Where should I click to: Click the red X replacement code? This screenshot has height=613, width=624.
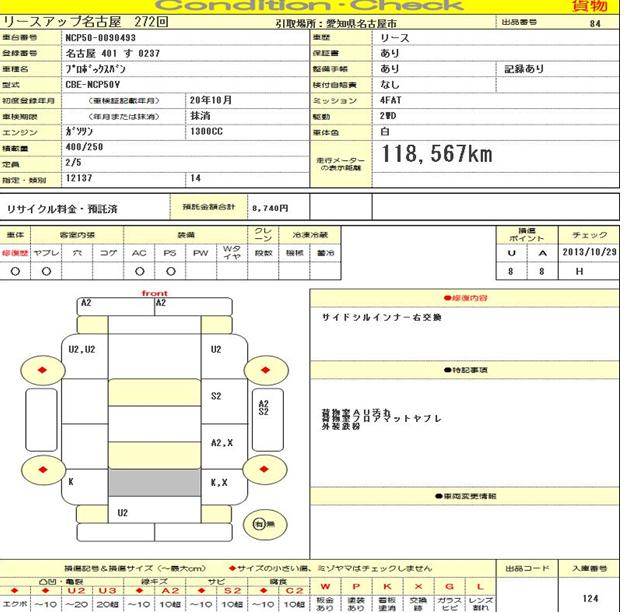(x=418, y=586)
